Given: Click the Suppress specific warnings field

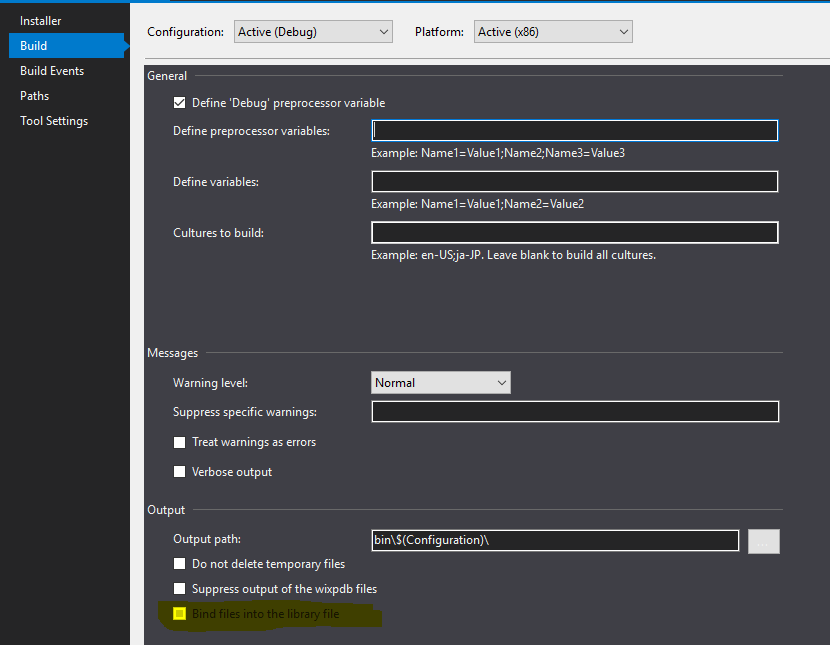Looking at the screenshot, I should (574, 411).
